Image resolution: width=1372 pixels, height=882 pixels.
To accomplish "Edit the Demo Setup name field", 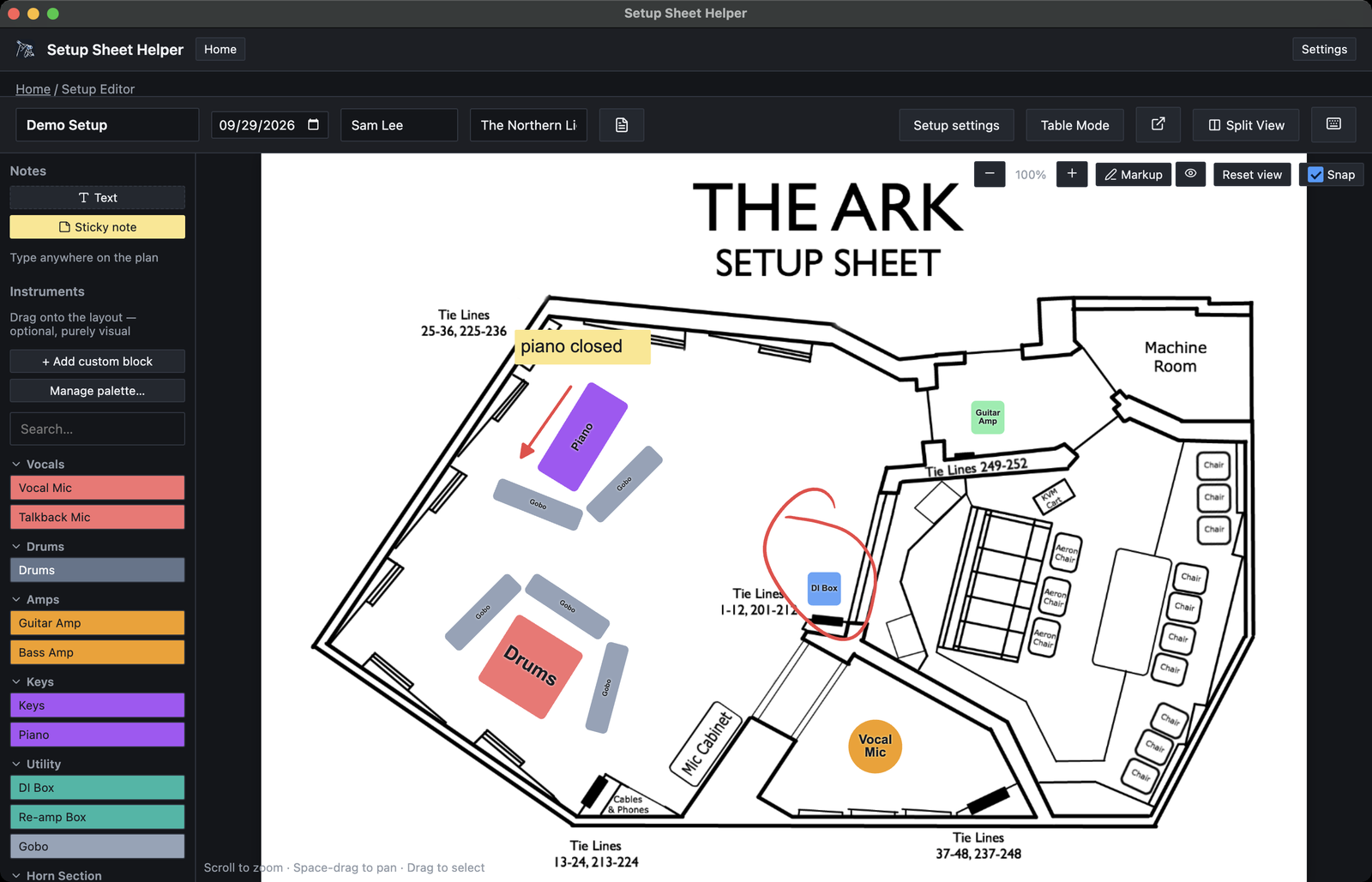I will pos(107,125).
